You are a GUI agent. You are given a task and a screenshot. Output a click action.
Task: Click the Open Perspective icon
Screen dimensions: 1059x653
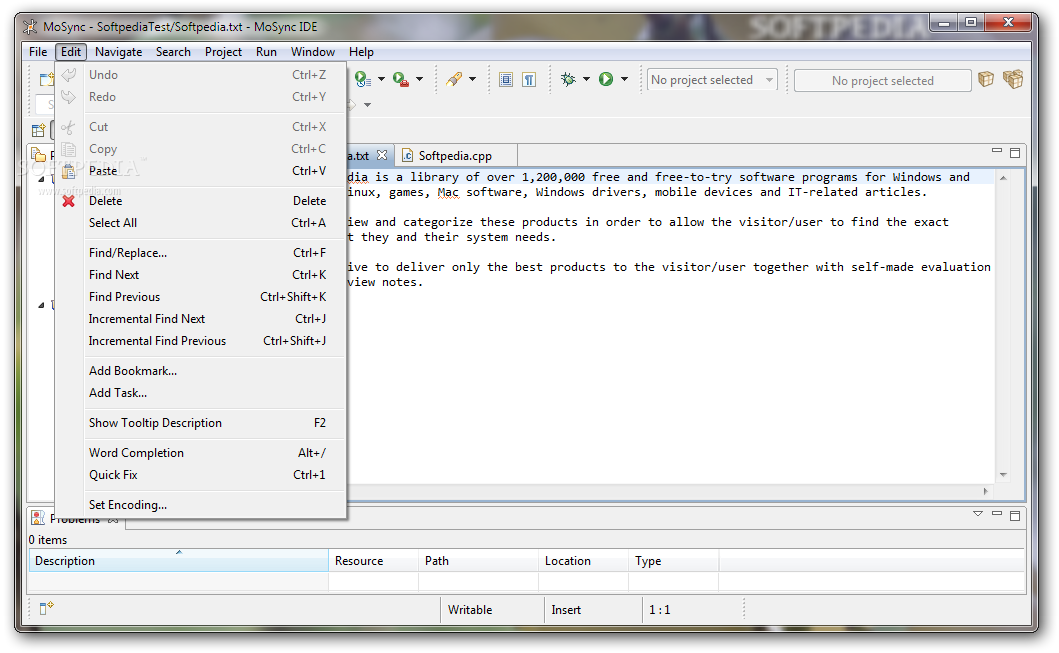tap(38, 130)
